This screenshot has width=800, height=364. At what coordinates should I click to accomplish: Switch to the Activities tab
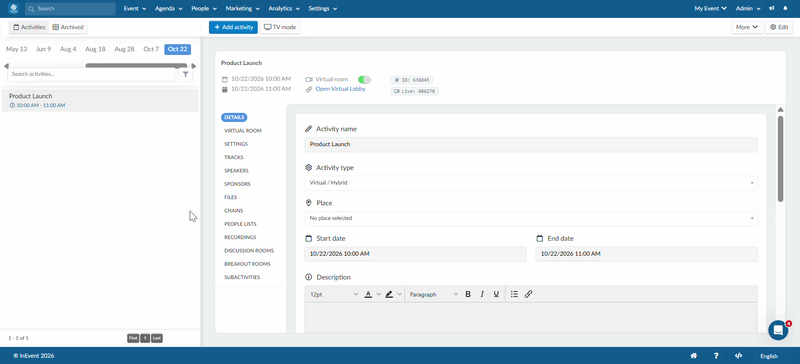click(x=29, y=27)
